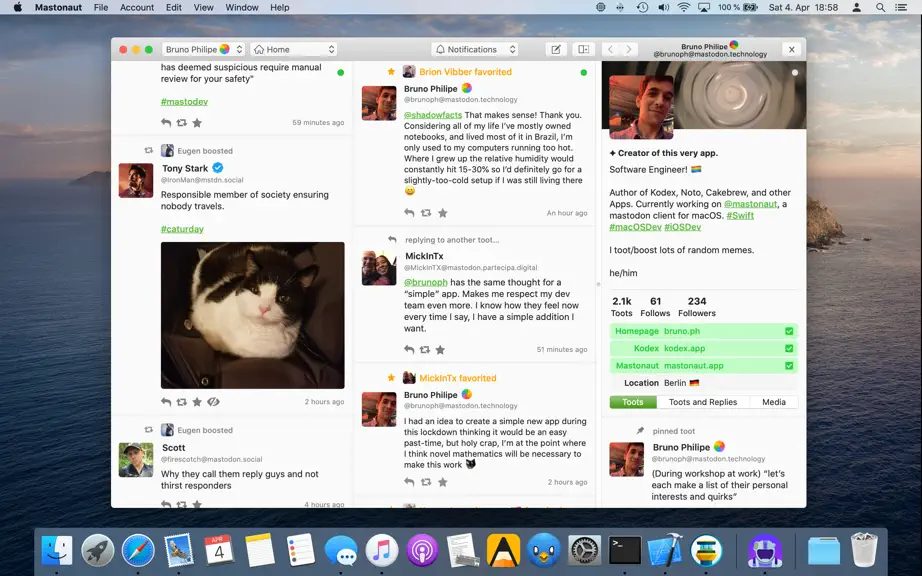Open MickInTx's profile avatar
The height and width of the screenshot is (576, 922).
[379, 269]
